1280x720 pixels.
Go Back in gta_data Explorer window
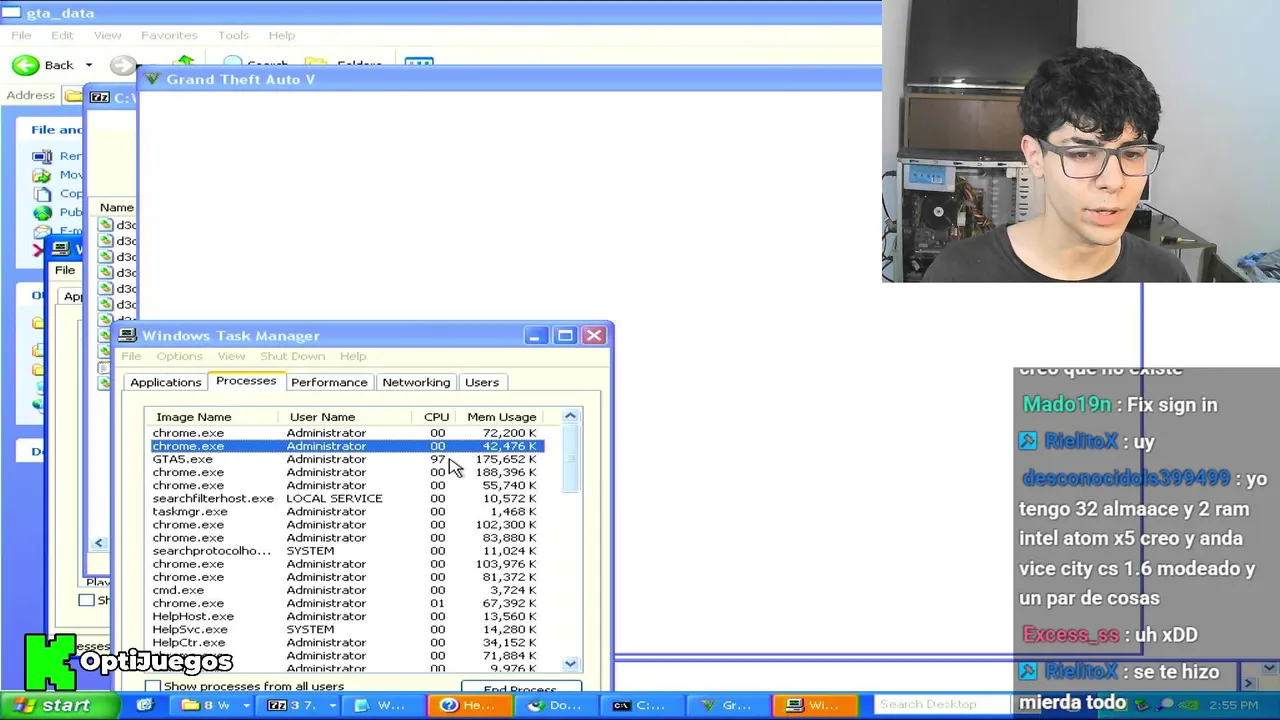[x=43, y=65]
